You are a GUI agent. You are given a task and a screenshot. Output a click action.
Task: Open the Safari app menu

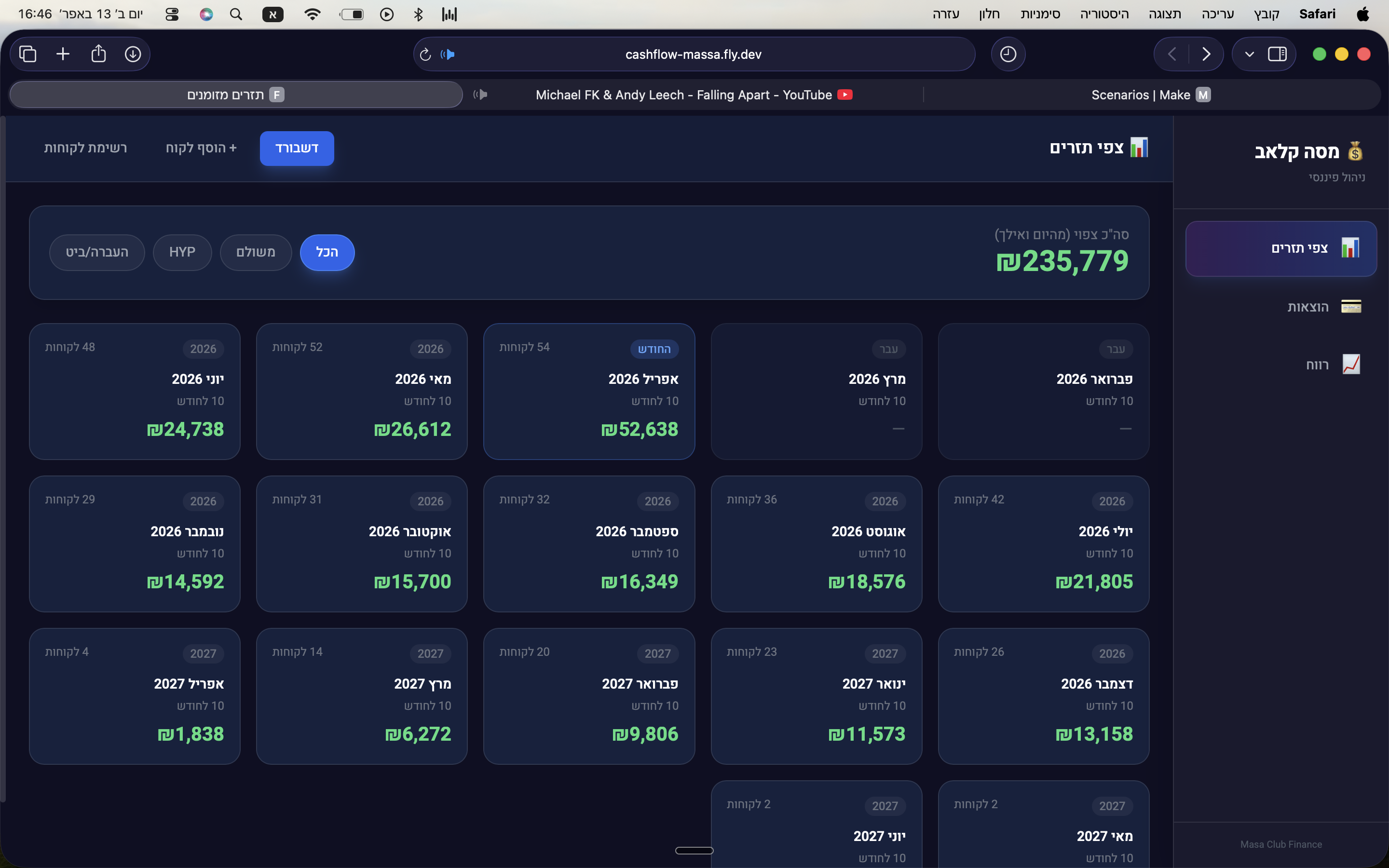1317,14
